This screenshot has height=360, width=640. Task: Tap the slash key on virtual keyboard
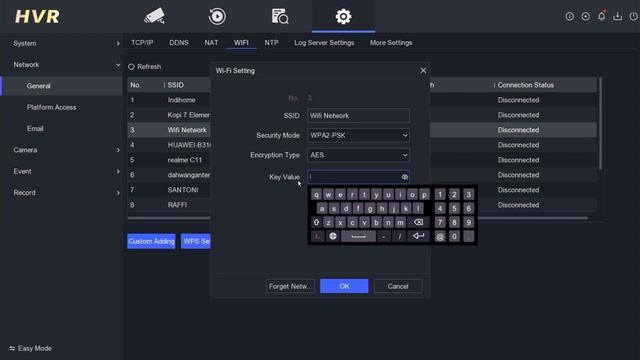[400, 236]
